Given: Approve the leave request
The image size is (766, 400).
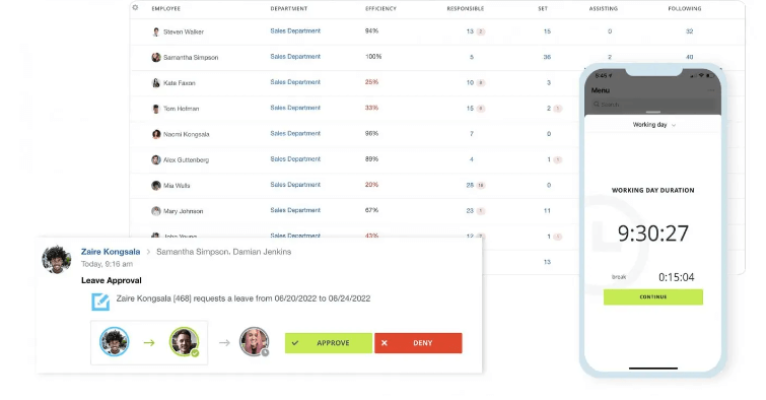Looking at the screenshot, I should (x=328, y=343).
